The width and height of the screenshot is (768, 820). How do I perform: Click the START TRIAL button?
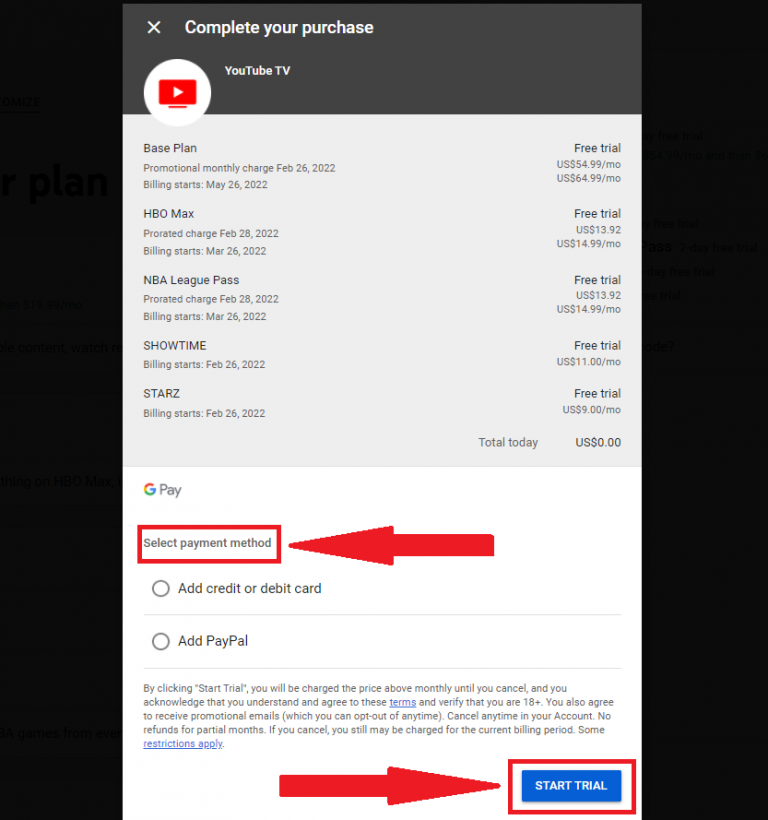tap(571, 785)
